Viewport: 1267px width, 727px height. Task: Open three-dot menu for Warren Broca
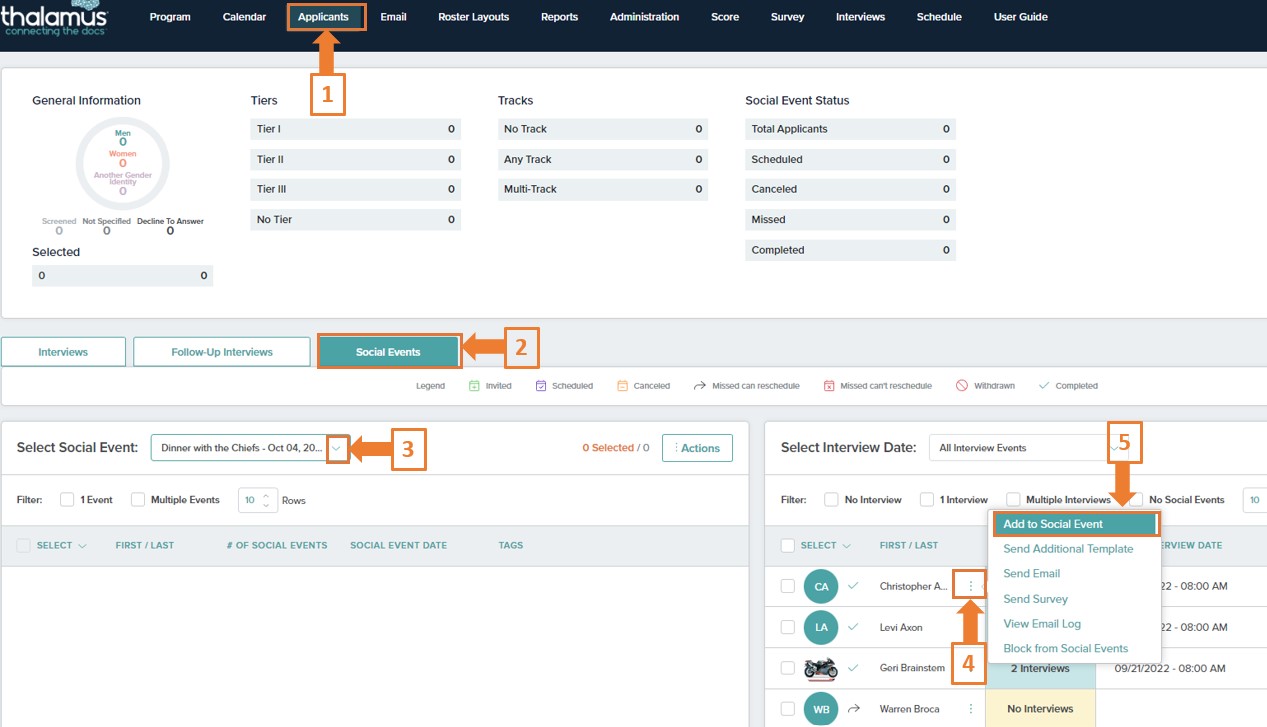click(x=970, y=709)
